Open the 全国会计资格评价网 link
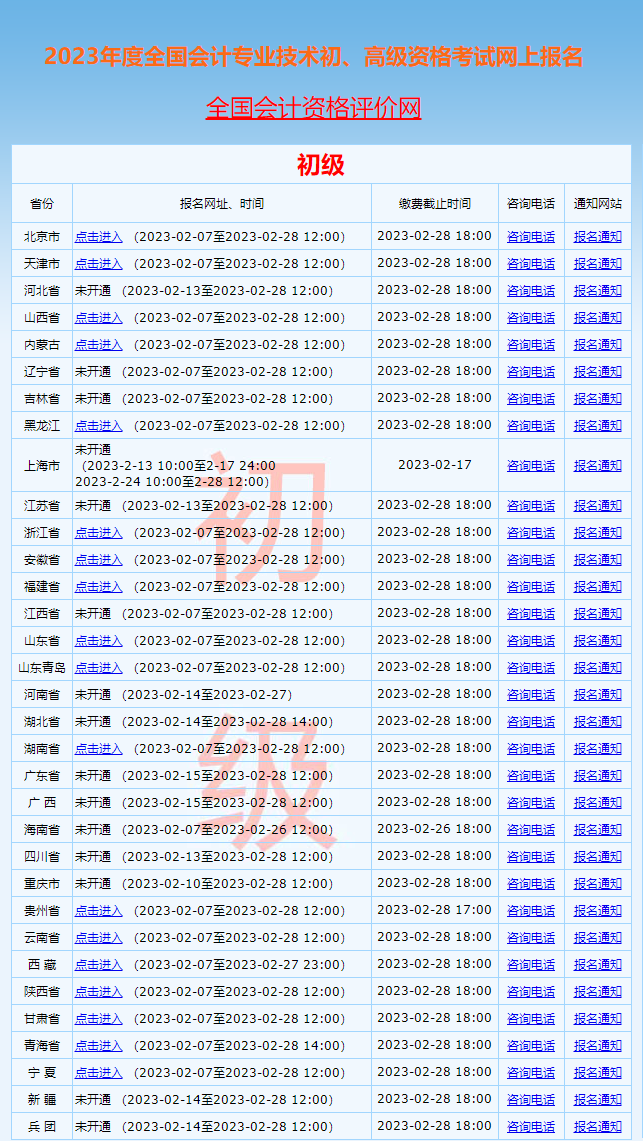 (x=313, y=108)
